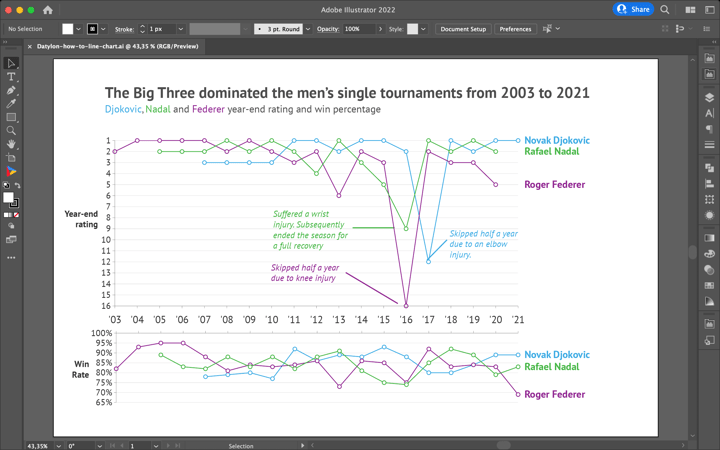Open the 3 pt. Round brush dropdown
The width and height of the screenshot is (720, 450).
coord(308,29)
